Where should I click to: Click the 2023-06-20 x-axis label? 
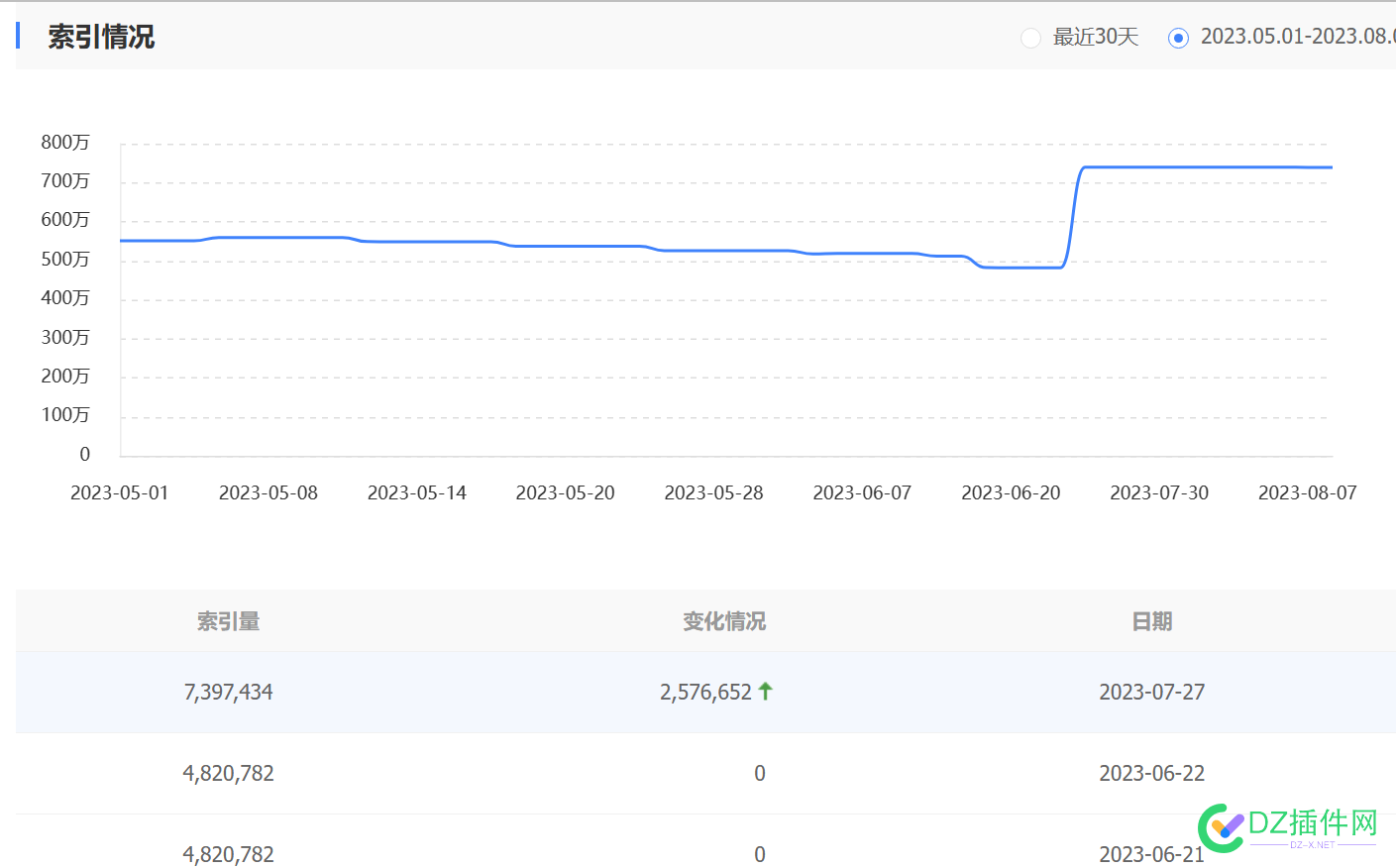click(x=1011, y=492)
